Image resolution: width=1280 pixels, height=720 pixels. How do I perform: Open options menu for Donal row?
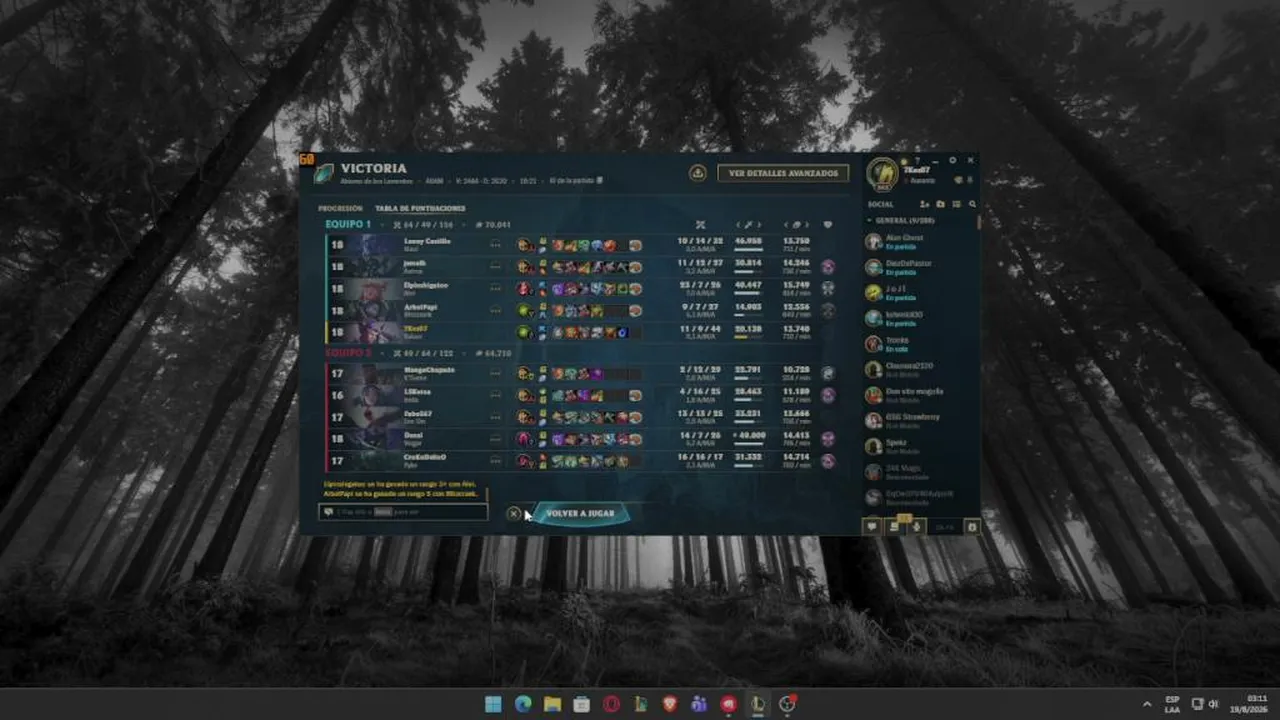pos(496,438)
